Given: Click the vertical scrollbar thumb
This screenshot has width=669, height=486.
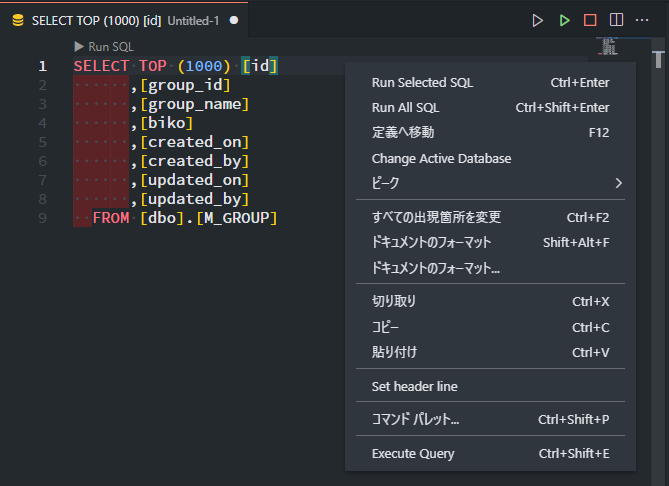Looking at the screenshot, I should (x=659, y=59).
